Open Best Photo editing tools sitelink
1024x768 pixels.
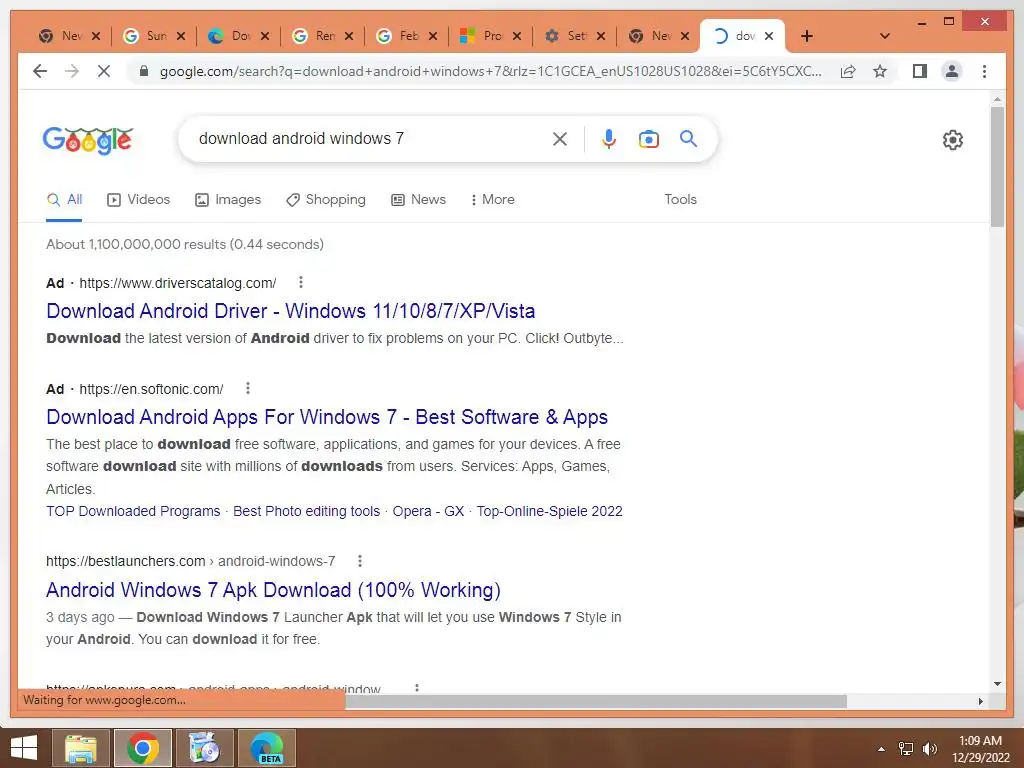pyautogui.click(x=306, y=511)
